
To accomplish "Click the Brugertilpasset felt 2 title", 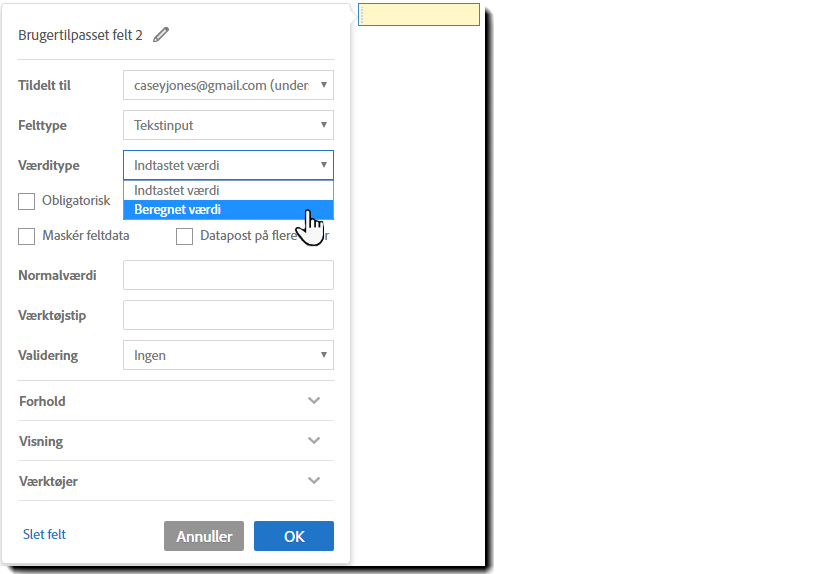I will click(80, 35).
